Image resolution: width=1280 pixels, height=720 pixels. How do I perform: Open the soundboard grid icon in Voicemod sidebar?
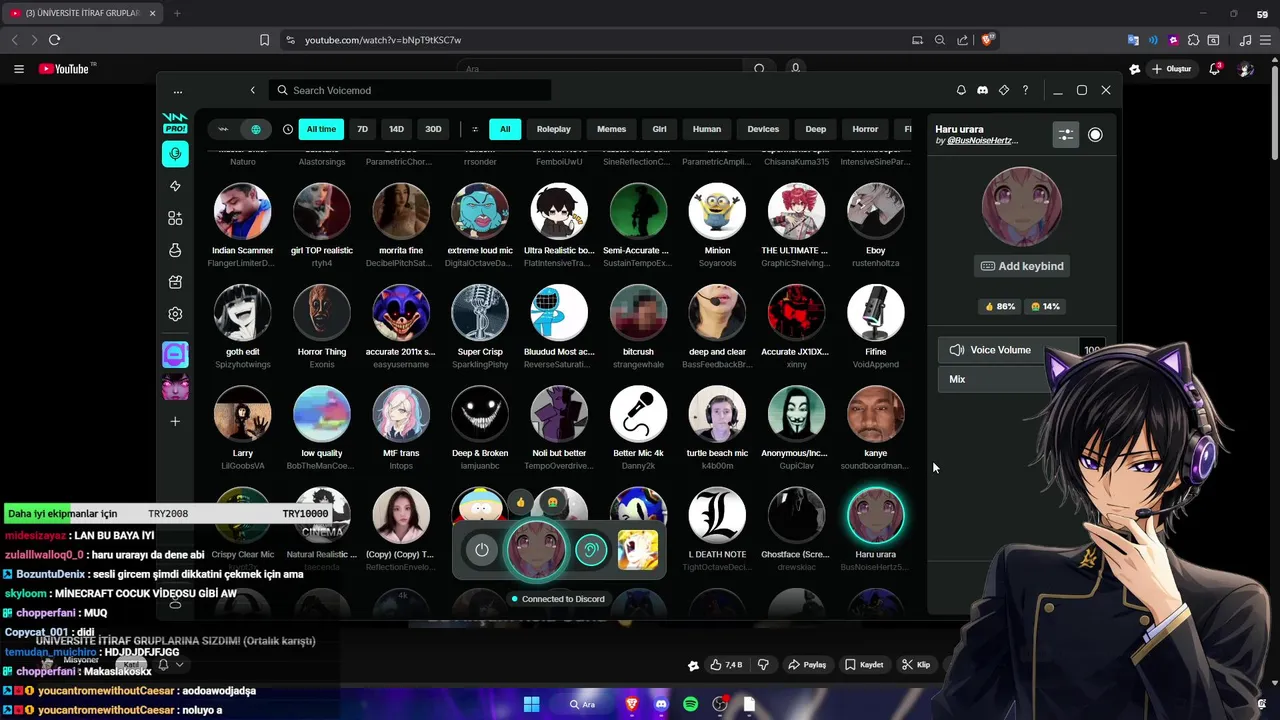[x=175, y=218]
